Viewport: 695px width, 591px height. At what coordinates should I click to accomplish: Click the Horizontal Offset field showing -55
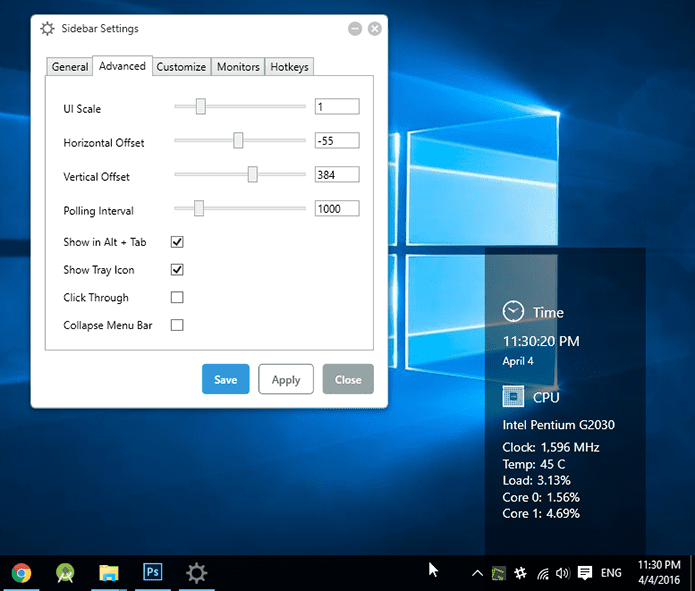[337, 141]
